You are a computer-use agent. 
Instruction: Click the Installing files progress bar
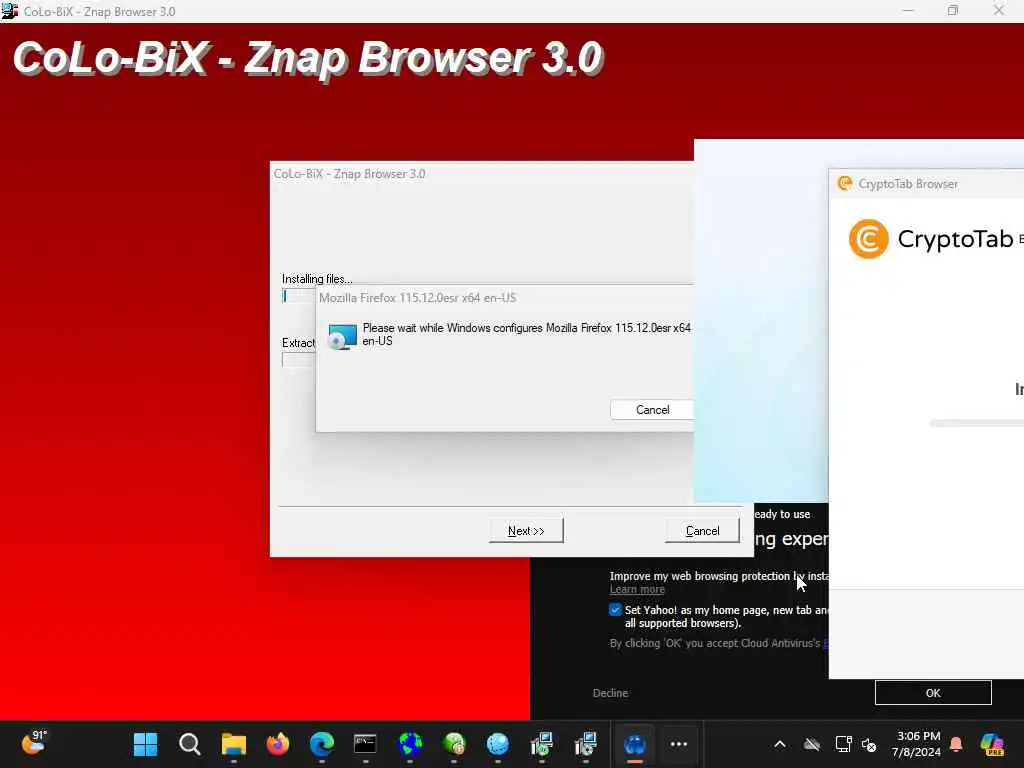298,296
